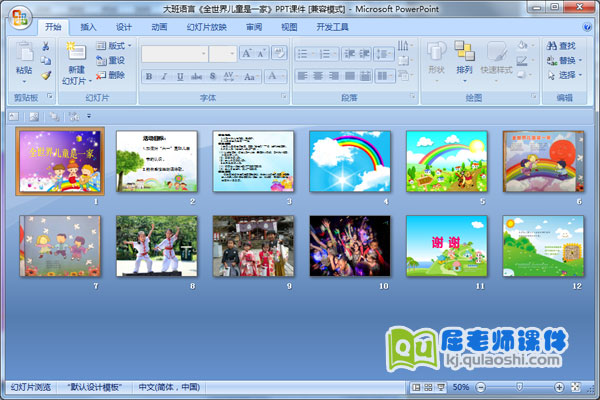Open the Insert (插入) tab
600x400 pixels.
pos(89,27)
